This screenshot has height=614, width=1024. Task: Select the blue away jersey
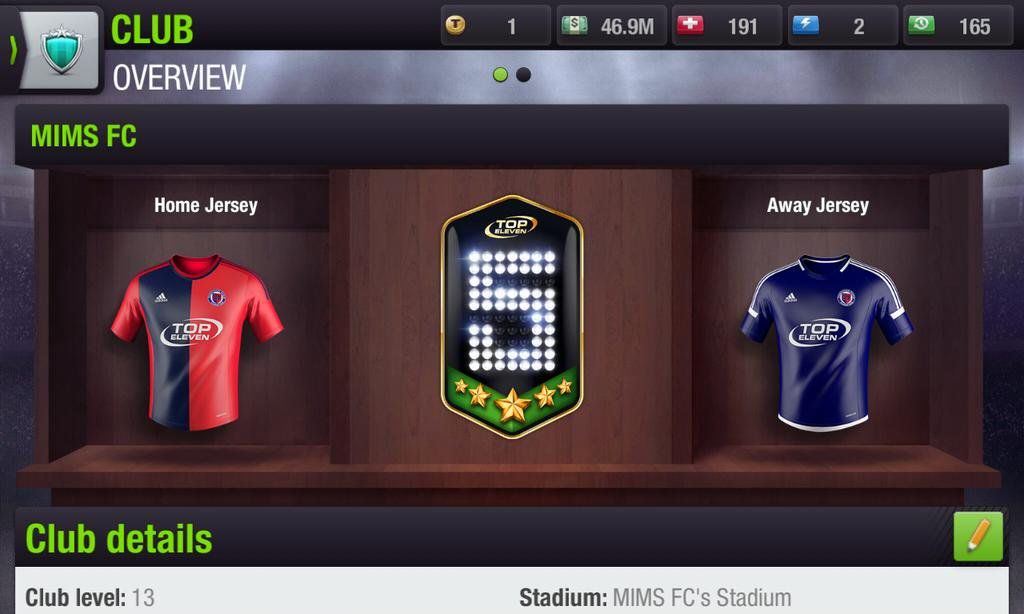[x=826, y=342]
